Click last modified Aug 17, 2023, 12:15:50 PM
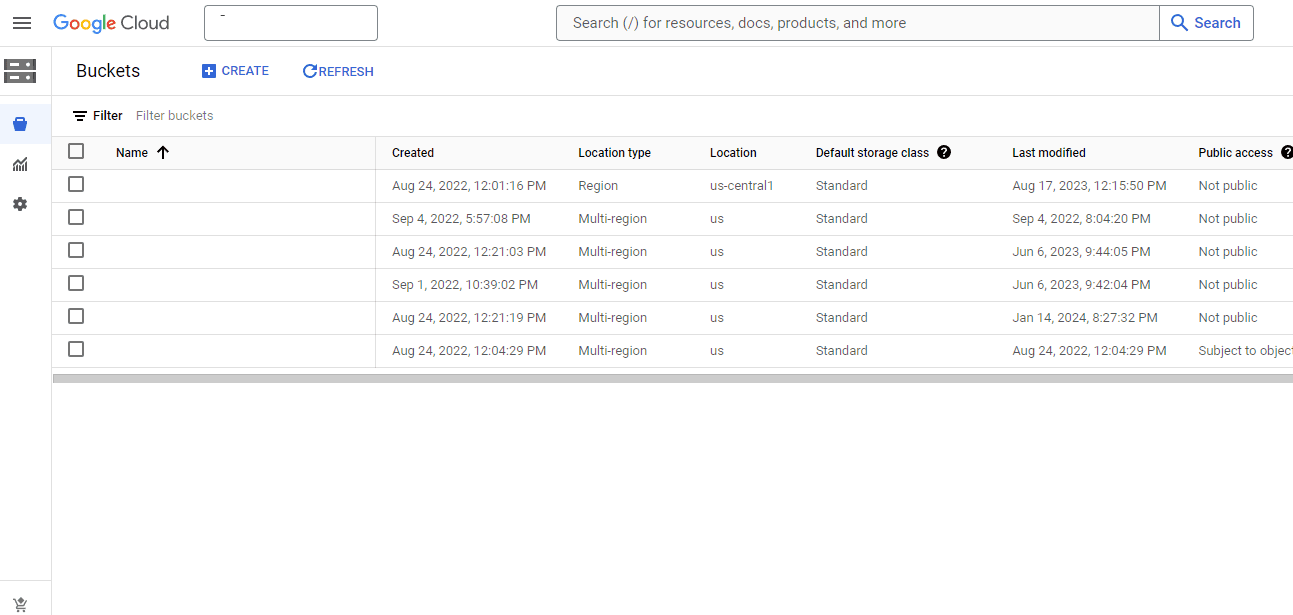The width and height of the screenshot is (1293, 615). (1089, 186)
